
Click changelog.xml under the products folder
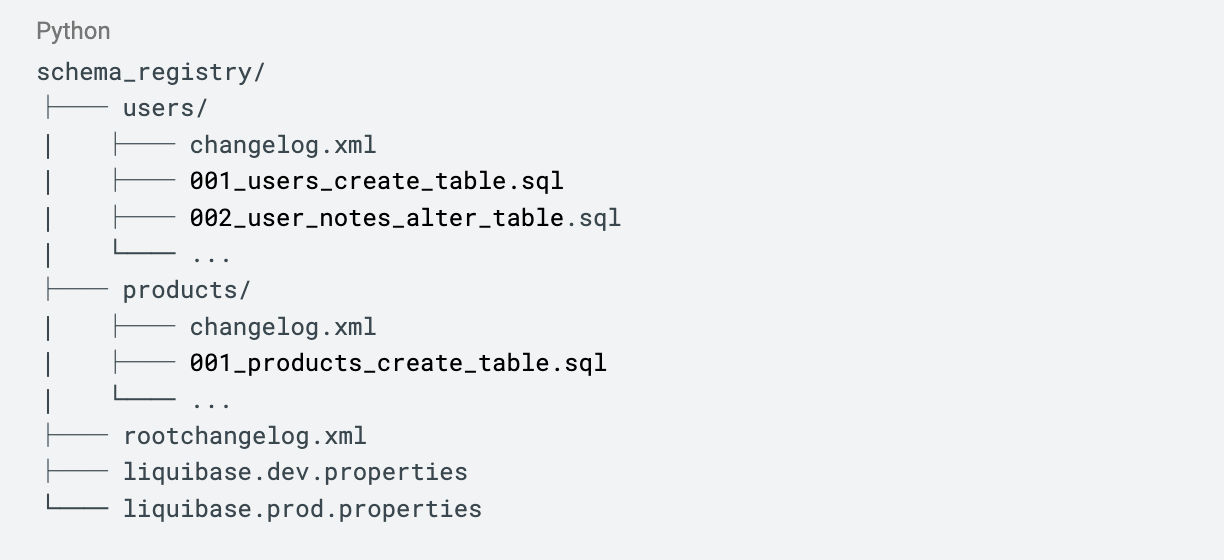pyautogui.click(x=283, y=327)
